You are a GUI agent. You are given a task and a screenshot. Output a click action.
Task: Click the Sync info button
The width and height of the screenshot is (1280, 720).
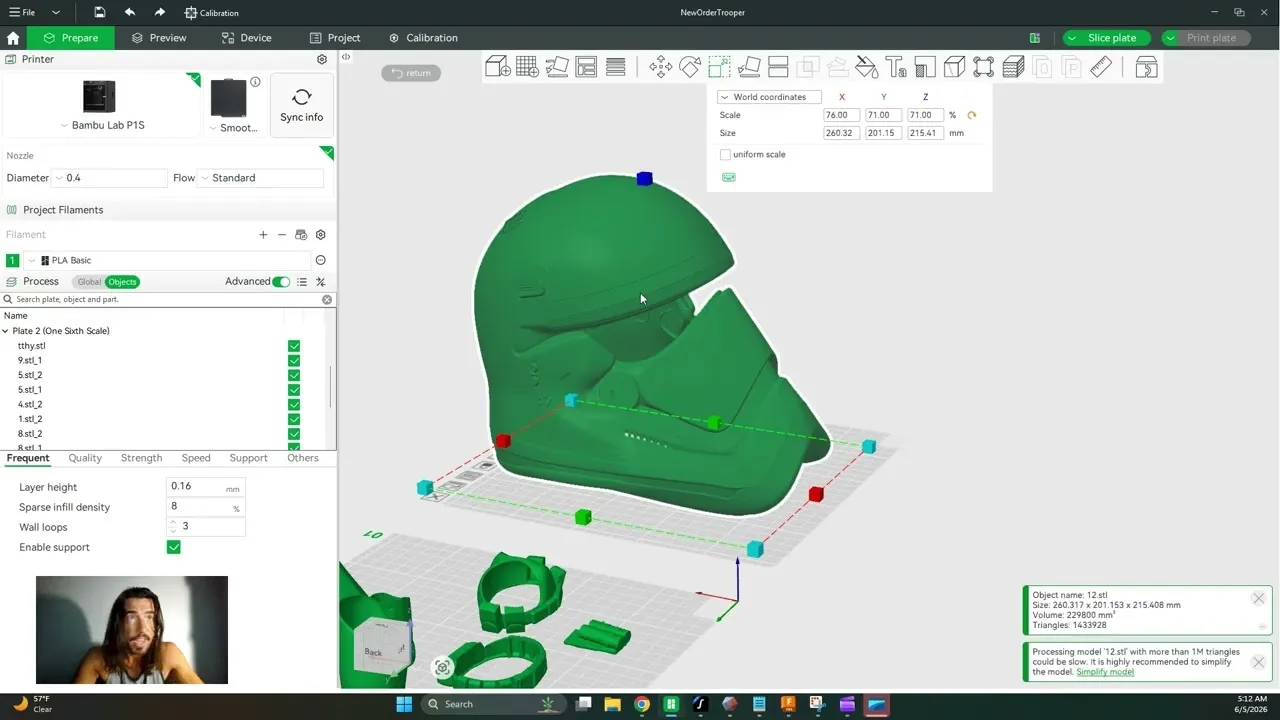click(x=302, y=105)
